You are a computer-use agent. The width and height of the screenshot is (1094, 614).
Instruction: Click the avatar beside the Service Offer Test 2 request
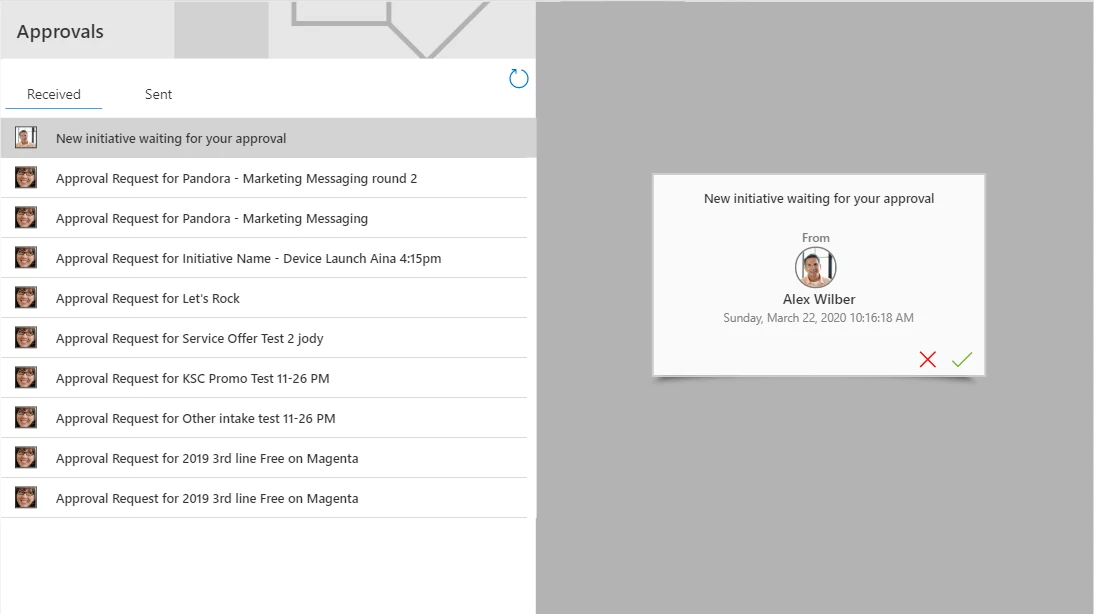(x=25, y=337)
